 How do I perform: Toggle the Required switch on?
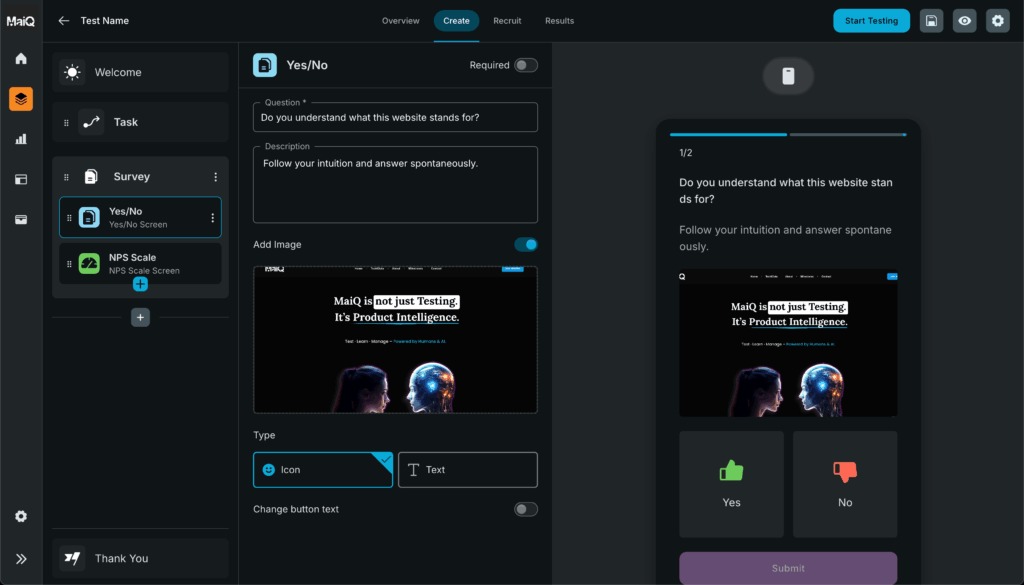click(x=525, y=65)
